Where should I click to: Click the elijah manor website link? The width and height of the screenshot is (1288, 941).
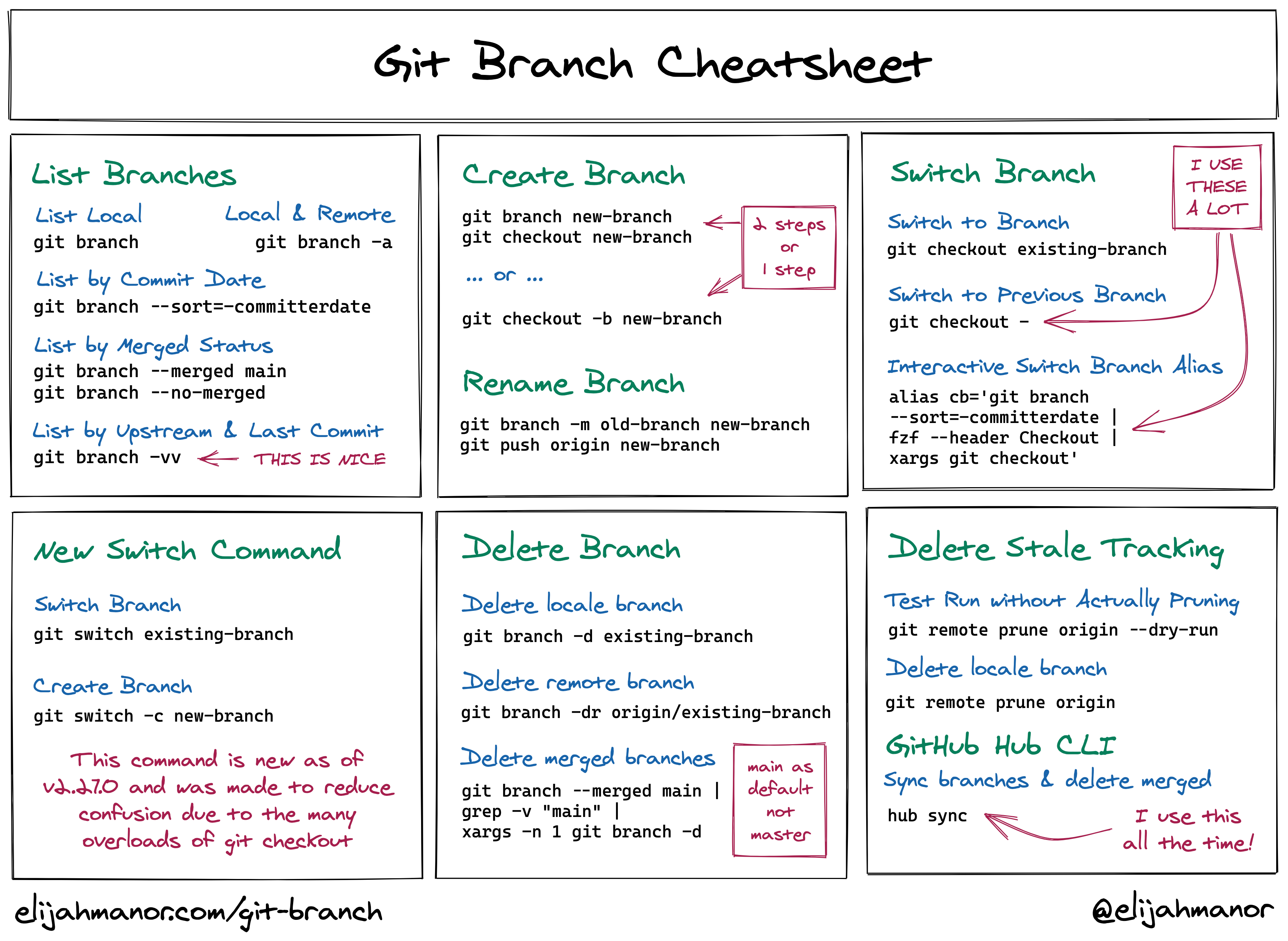coord(190,910)
